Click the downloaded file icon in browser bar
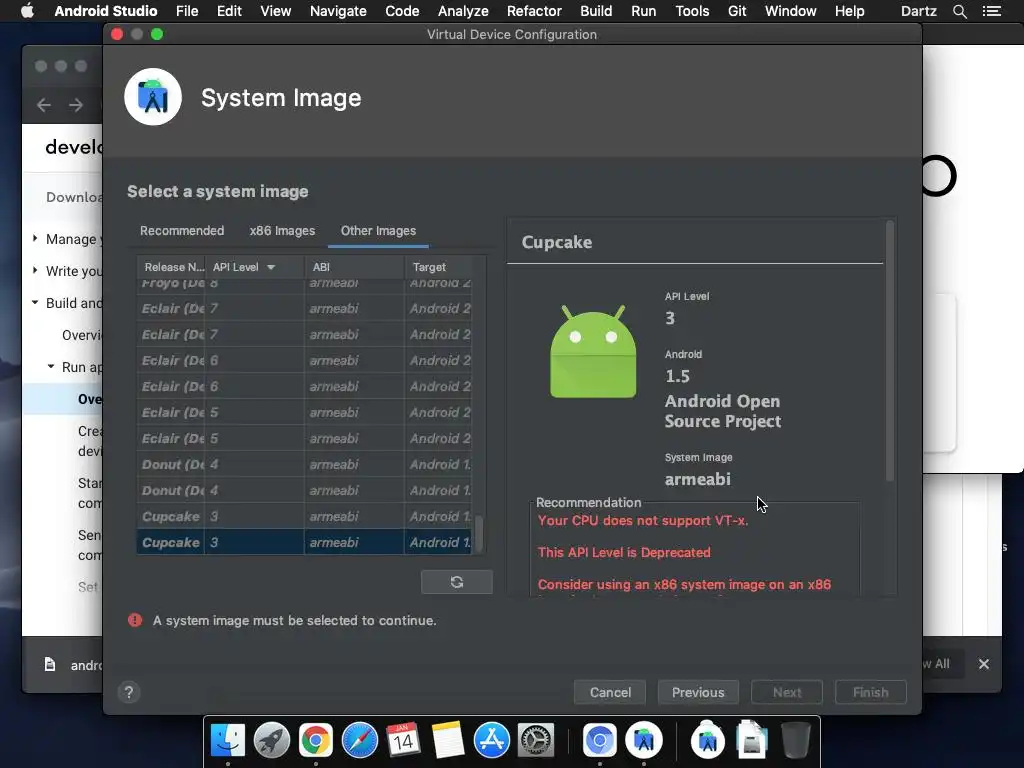Viewport: 1024px width, 768px height. 50,665
